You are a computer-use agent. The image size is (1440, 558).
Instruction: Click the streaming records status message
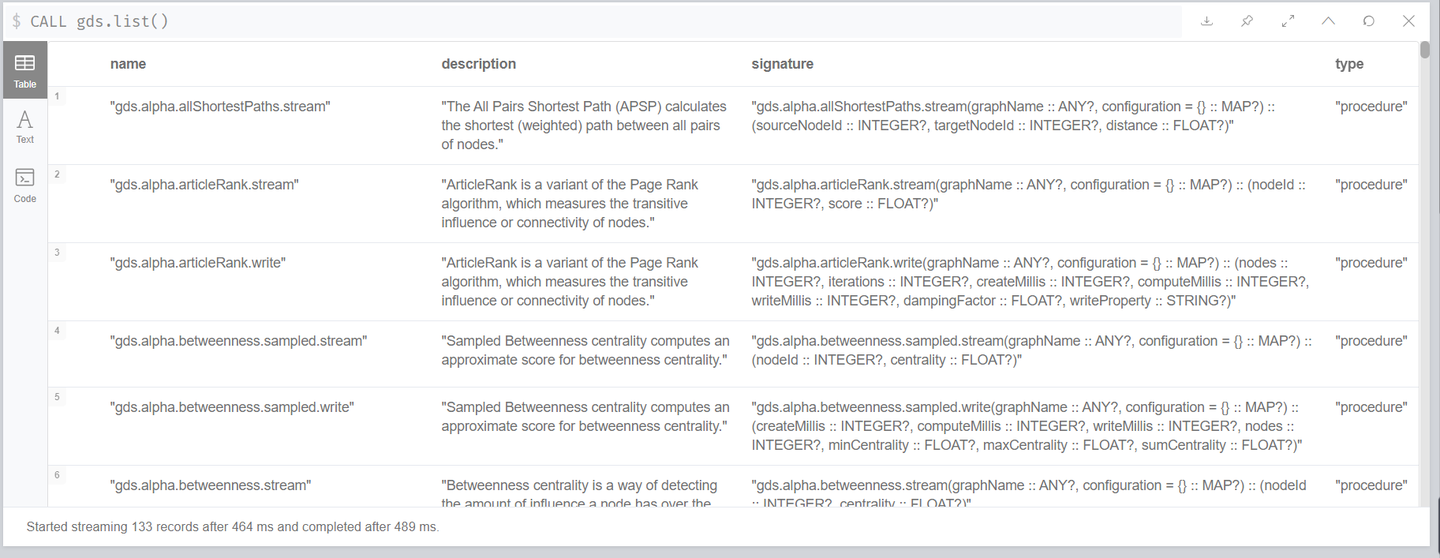[x=232, y=526]
